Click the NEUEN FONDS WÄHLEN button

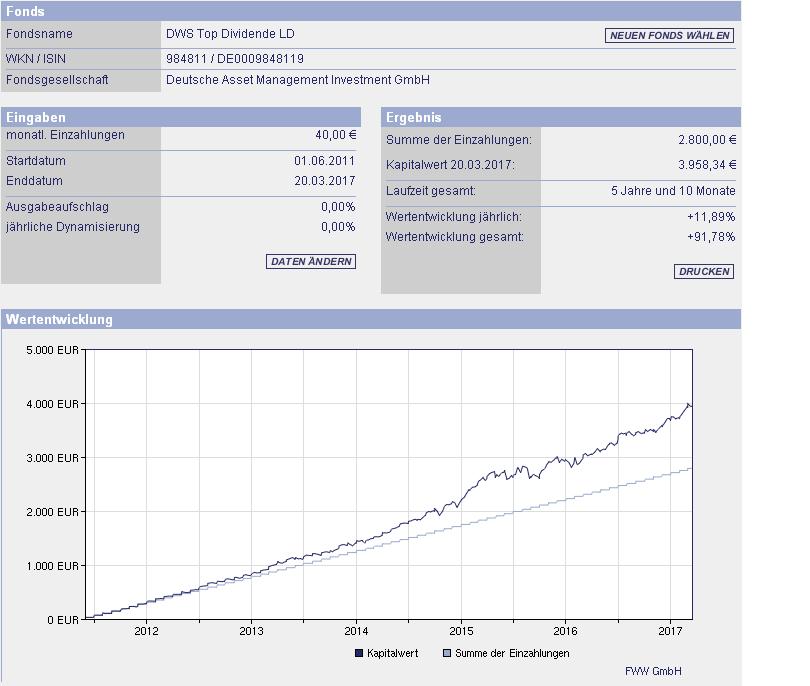coord(669,35)
